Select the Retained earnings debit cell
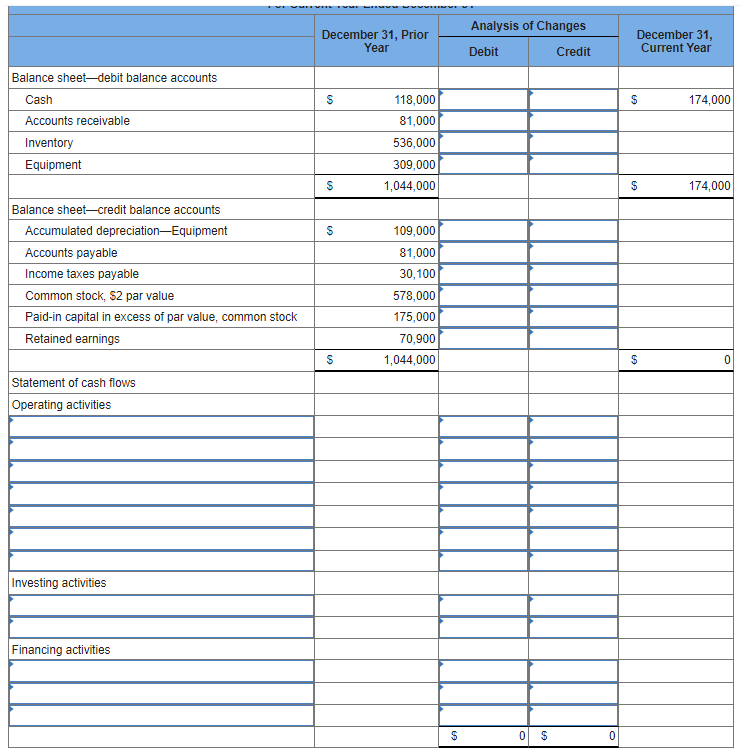Image resolution: width=741 pixels, height=754 pixels. (483, 339)
